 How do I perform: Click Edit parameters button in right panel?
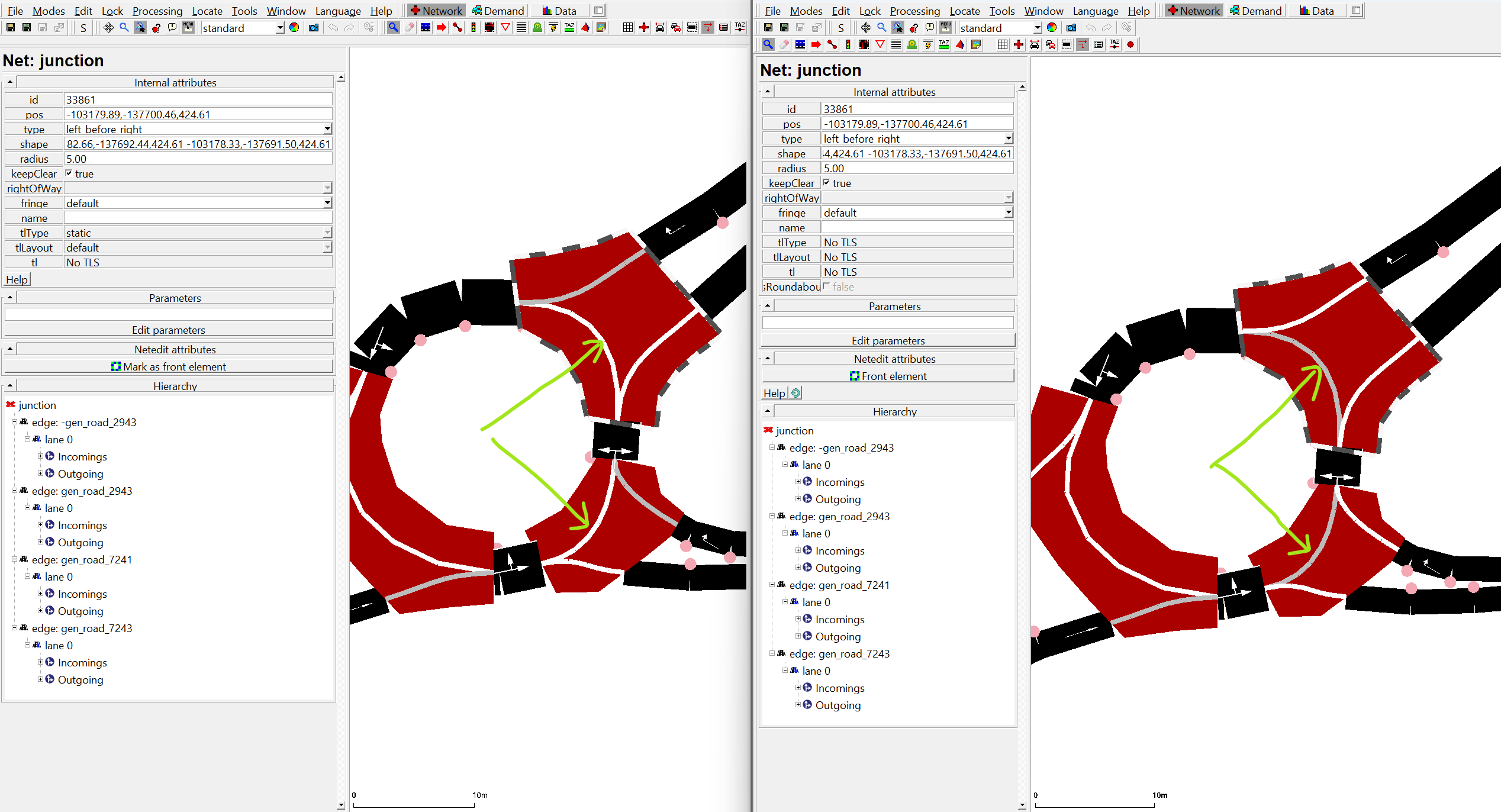coord(887,340)
